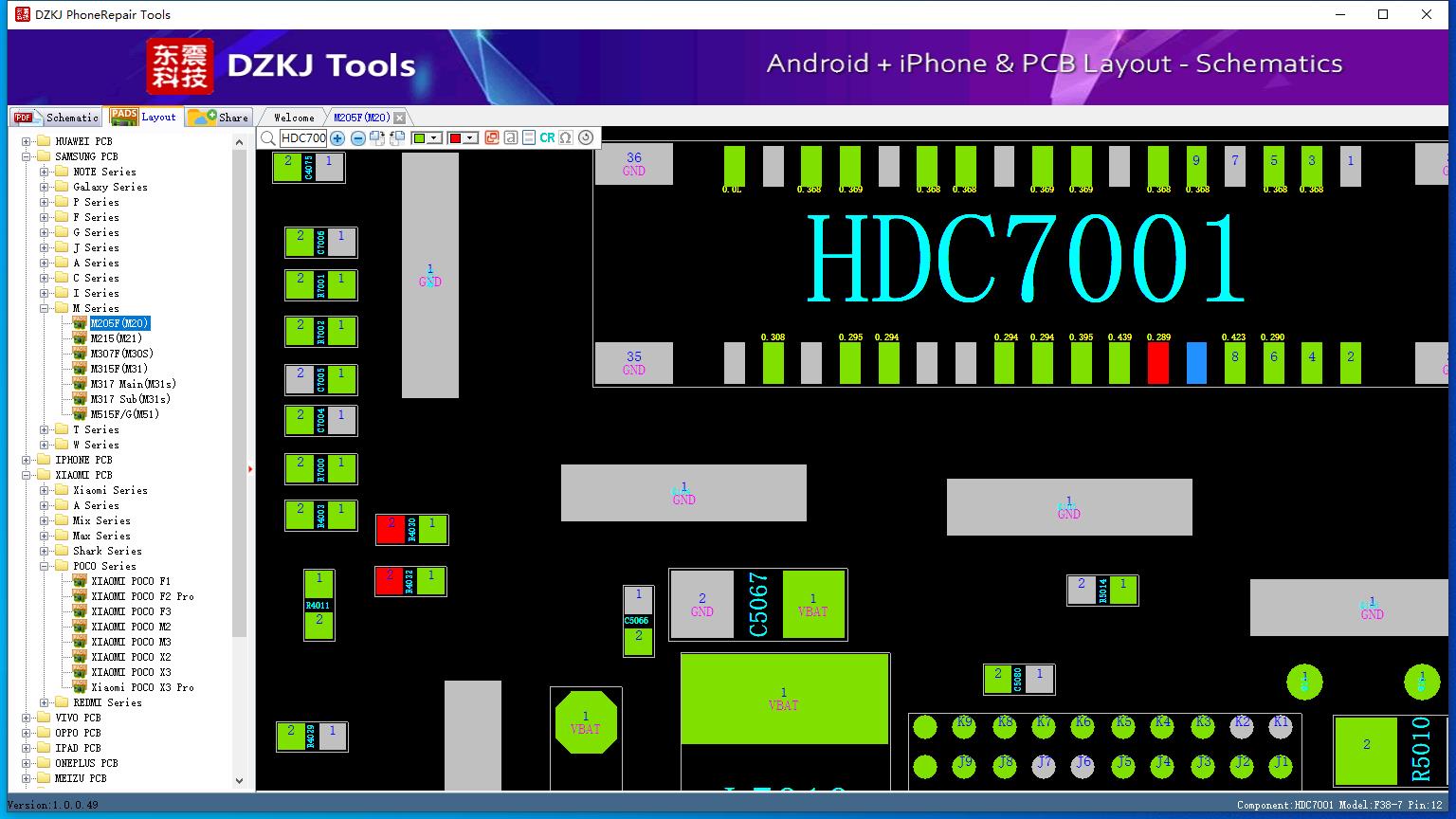Expand the Galaxy Series node

pyautogui.click(x=45, y=187)
